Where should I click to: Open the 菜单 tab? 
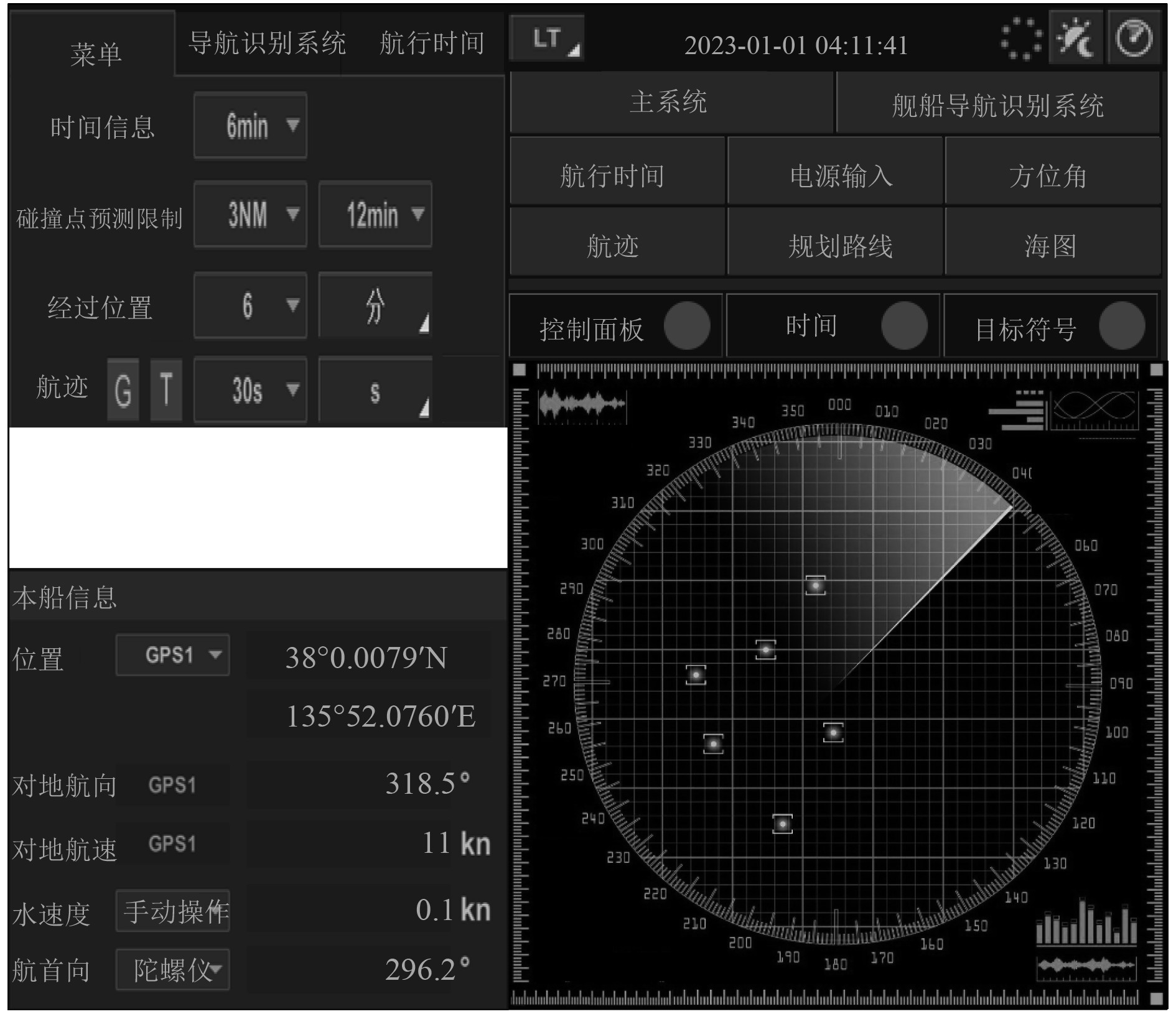[x=95, y=55]
